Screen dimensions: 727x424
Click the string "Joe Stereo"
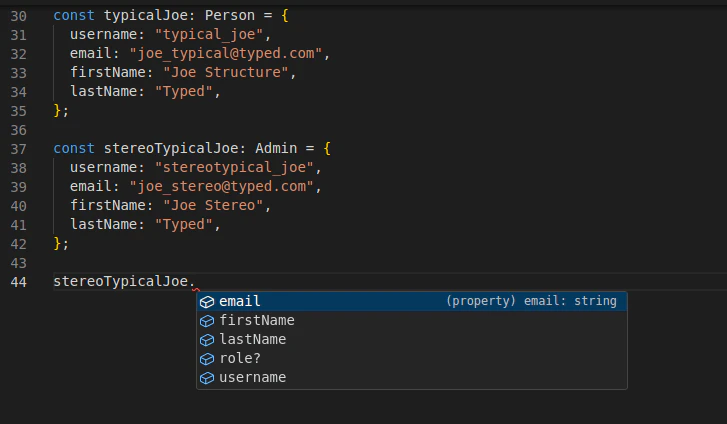pyautogui.click(x=213, y=206)
